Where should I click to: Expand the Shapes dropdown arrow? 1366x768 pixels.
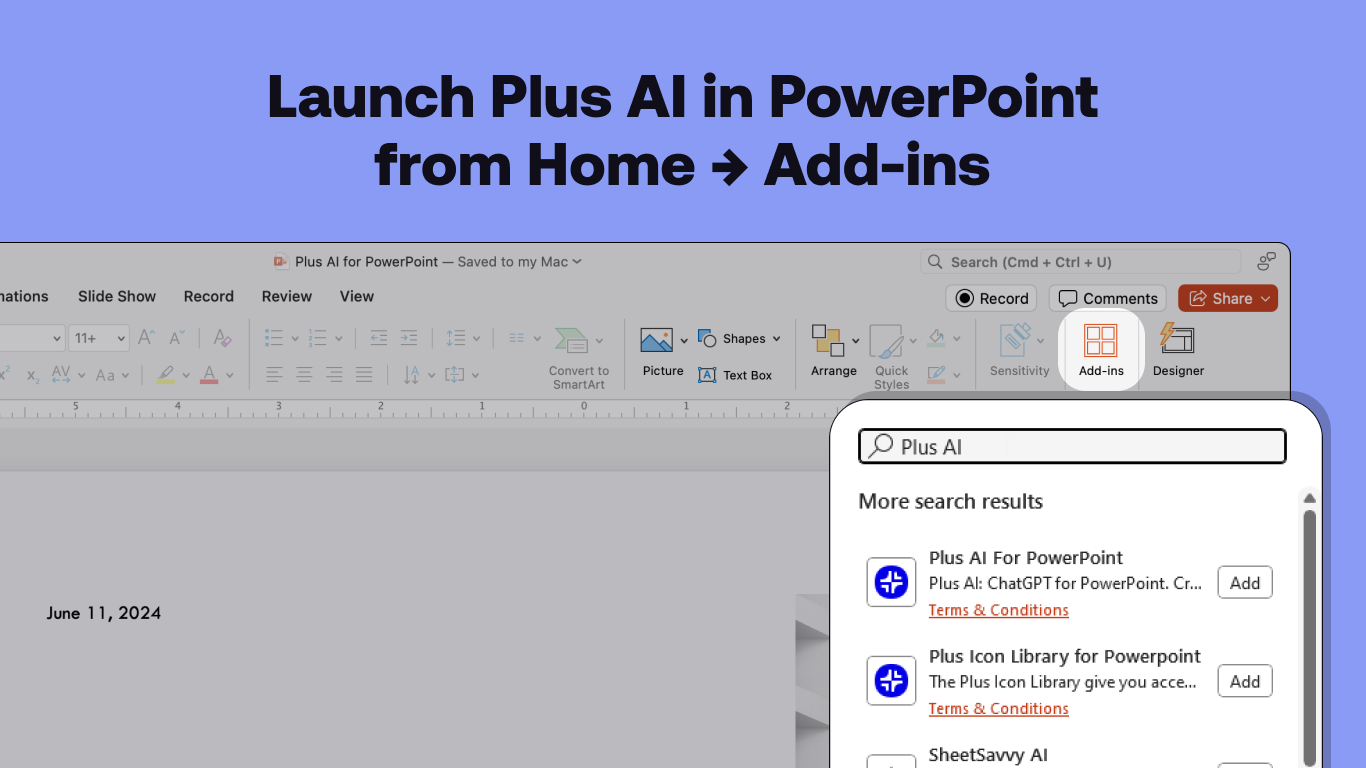pos(777,339)
